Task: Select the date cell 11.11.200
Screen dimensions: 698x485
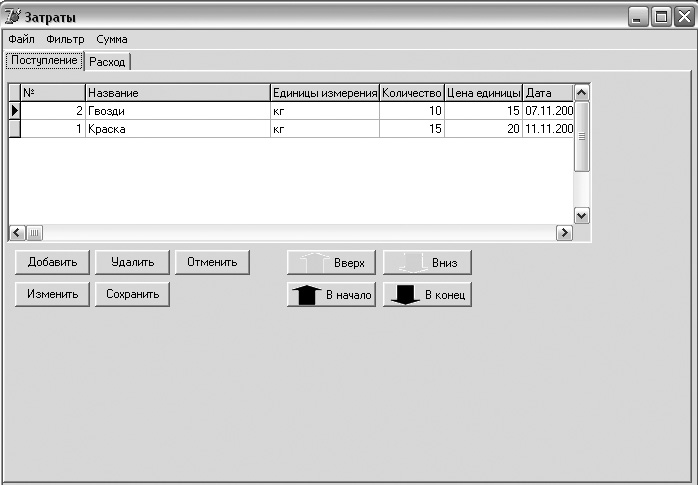Action: coord(548,129)
